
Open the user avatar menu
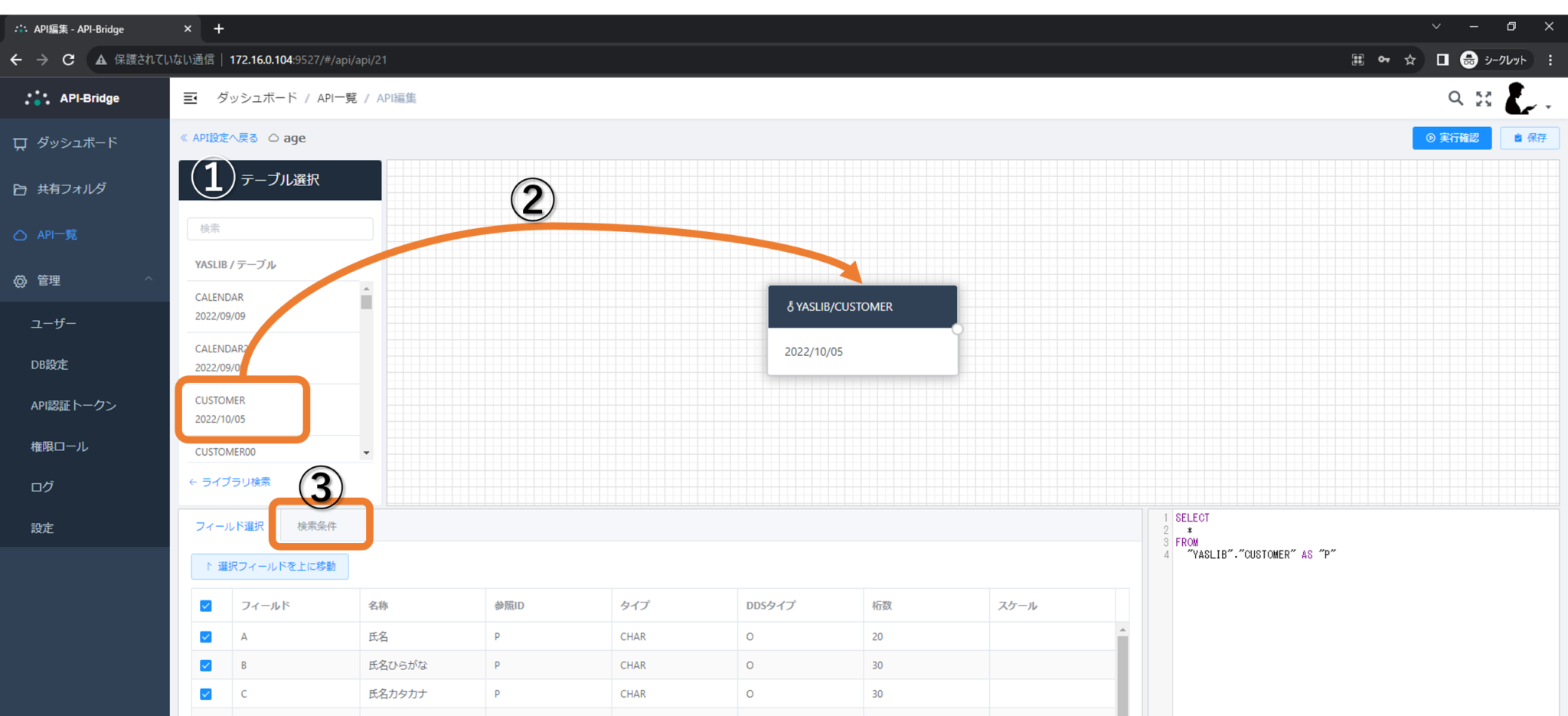tap(1524, 99)
